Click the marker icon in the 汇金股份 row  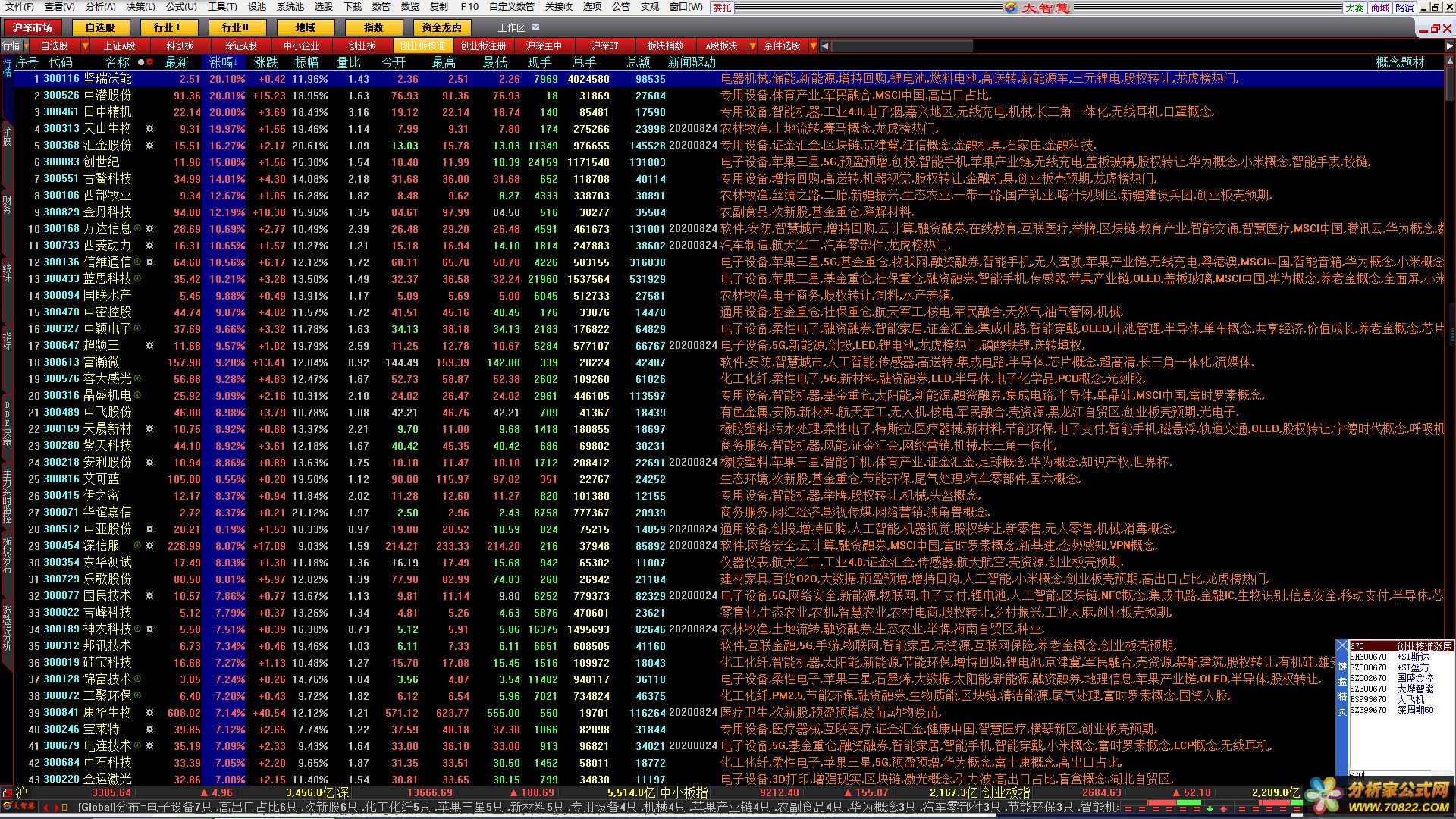[x=149, y=146]
